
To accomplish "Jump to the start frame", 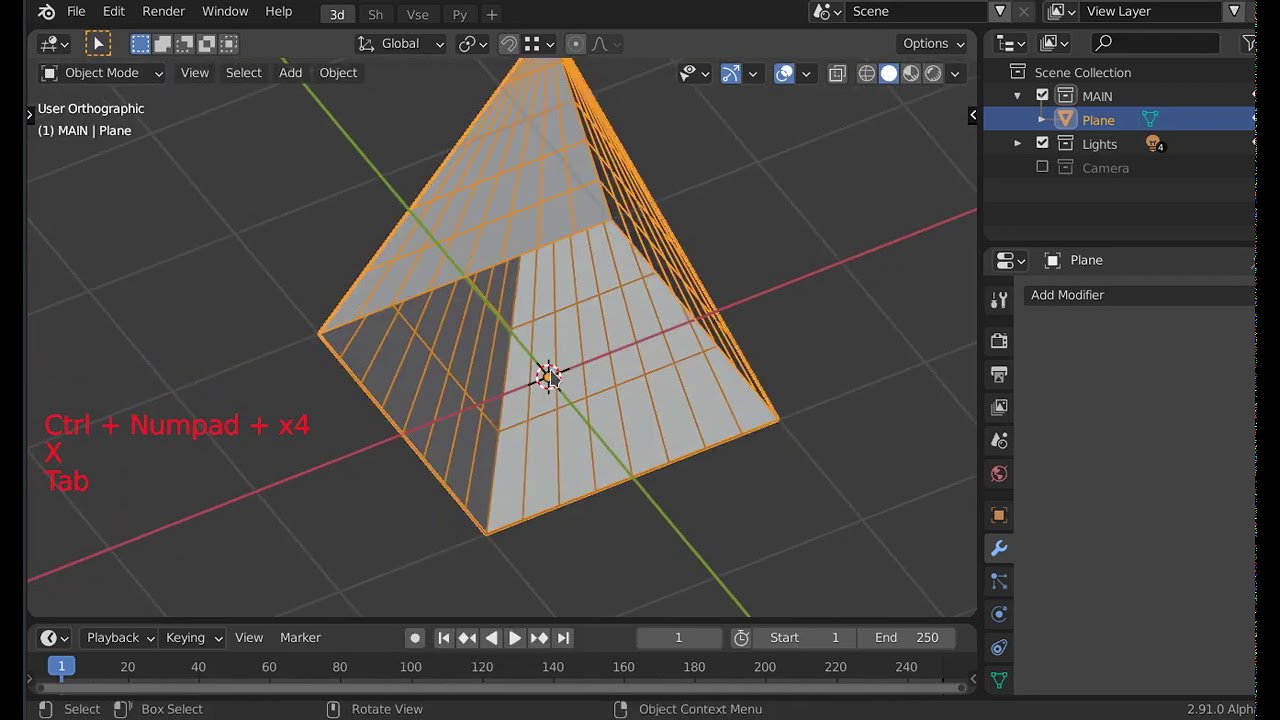I will [x=444, y=638].
